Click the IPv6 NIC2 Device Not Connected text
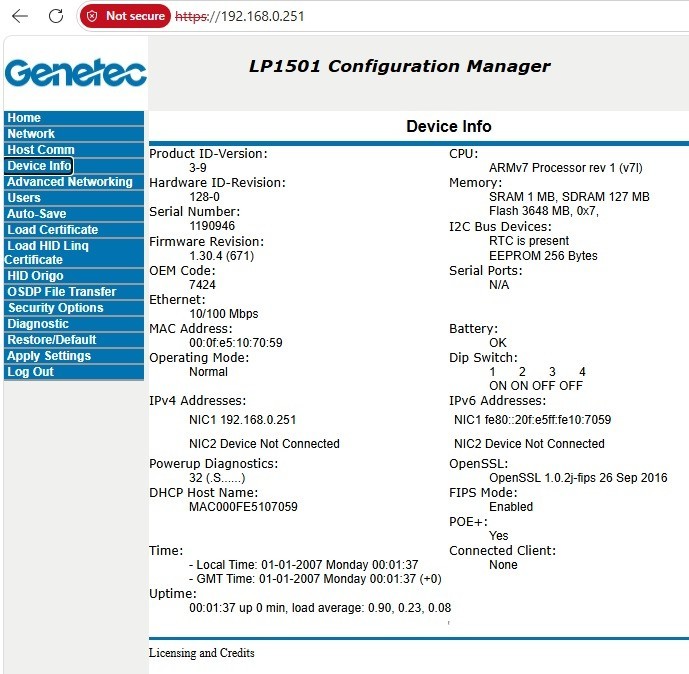The image size is (689, 674). pyautogui.click(x=529, y=444)
